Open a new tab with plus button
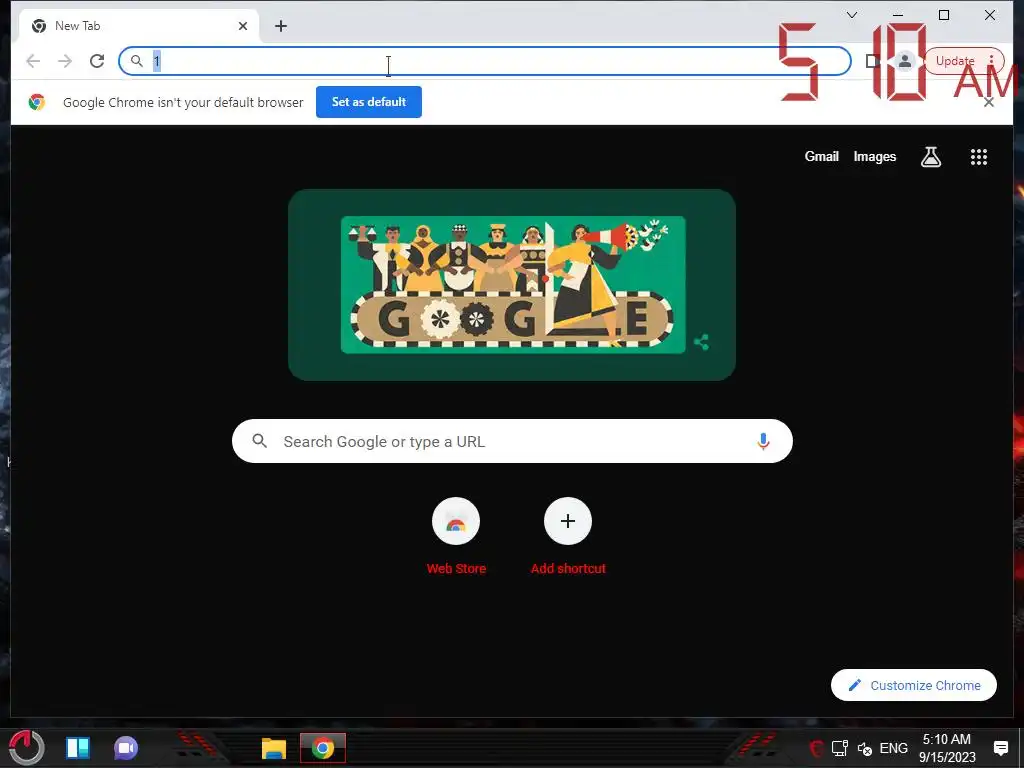The width and height of the screenshot is (1024, 768). [x=281, y=26]
